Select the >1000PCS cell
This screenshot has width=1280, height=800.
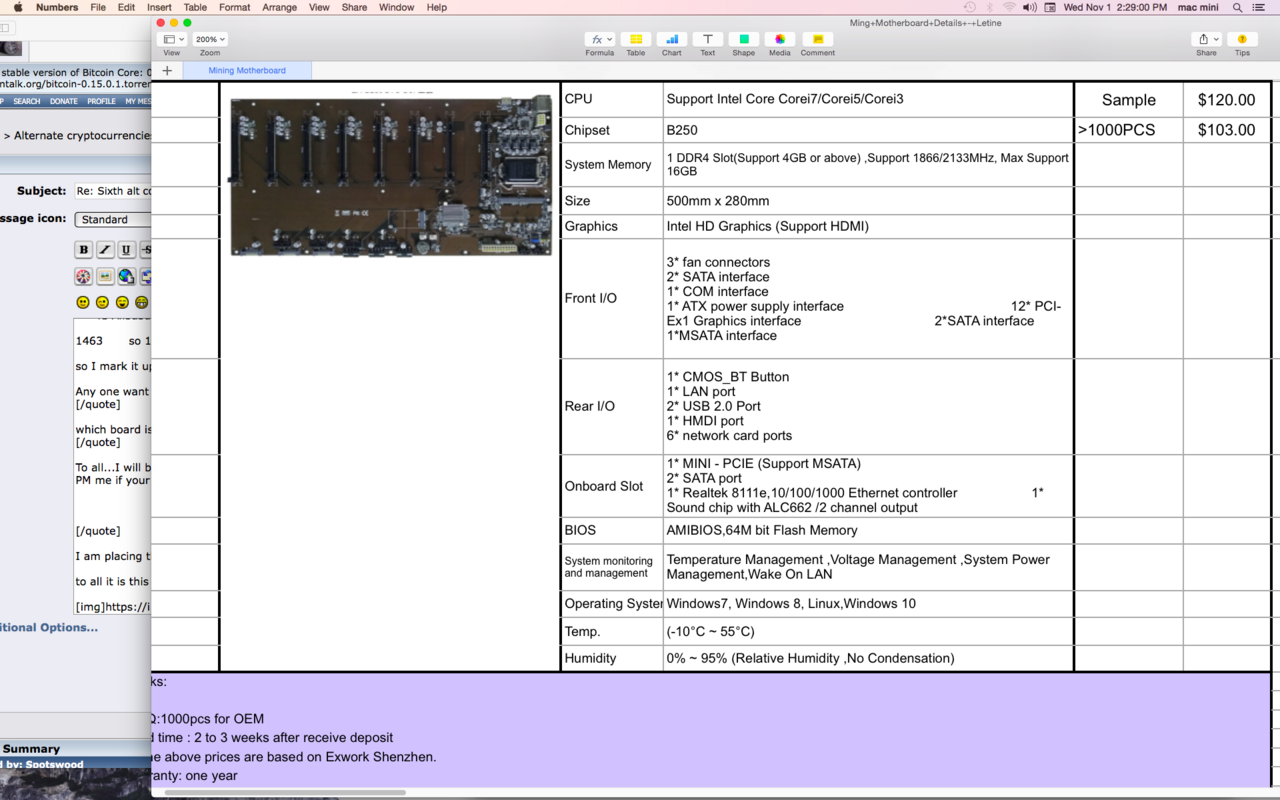pyautogui.click(x=1129, y=130)
